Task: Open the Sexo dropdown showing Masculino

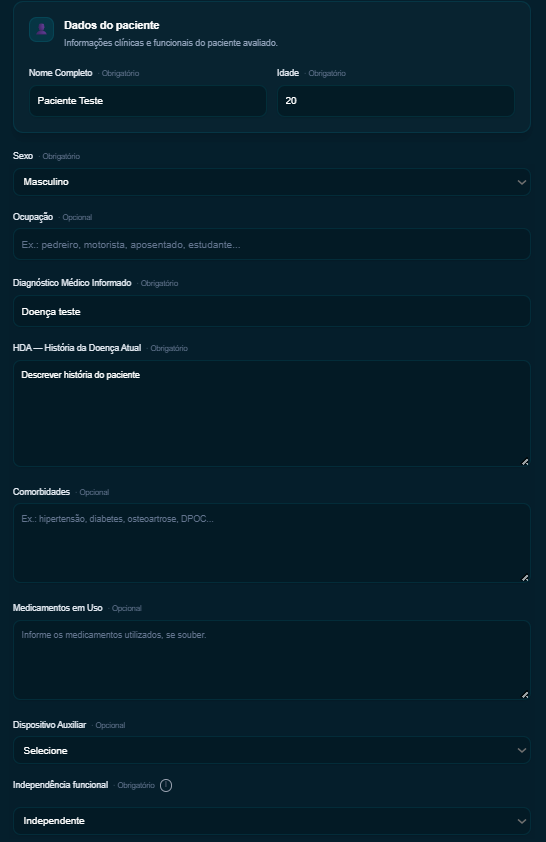Action: click(272, 182)
